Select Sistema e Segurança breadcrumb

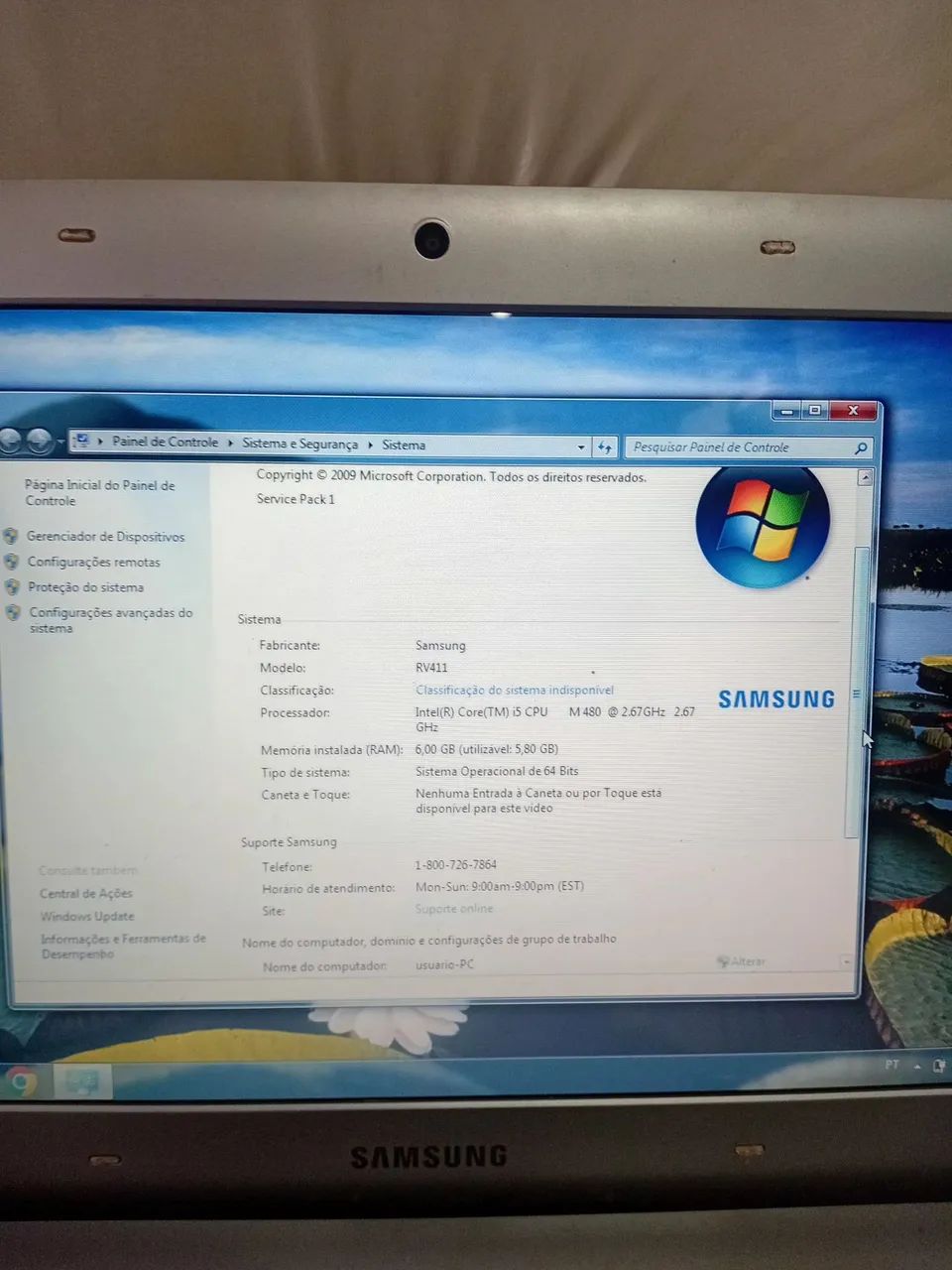(x=299, y=444)
